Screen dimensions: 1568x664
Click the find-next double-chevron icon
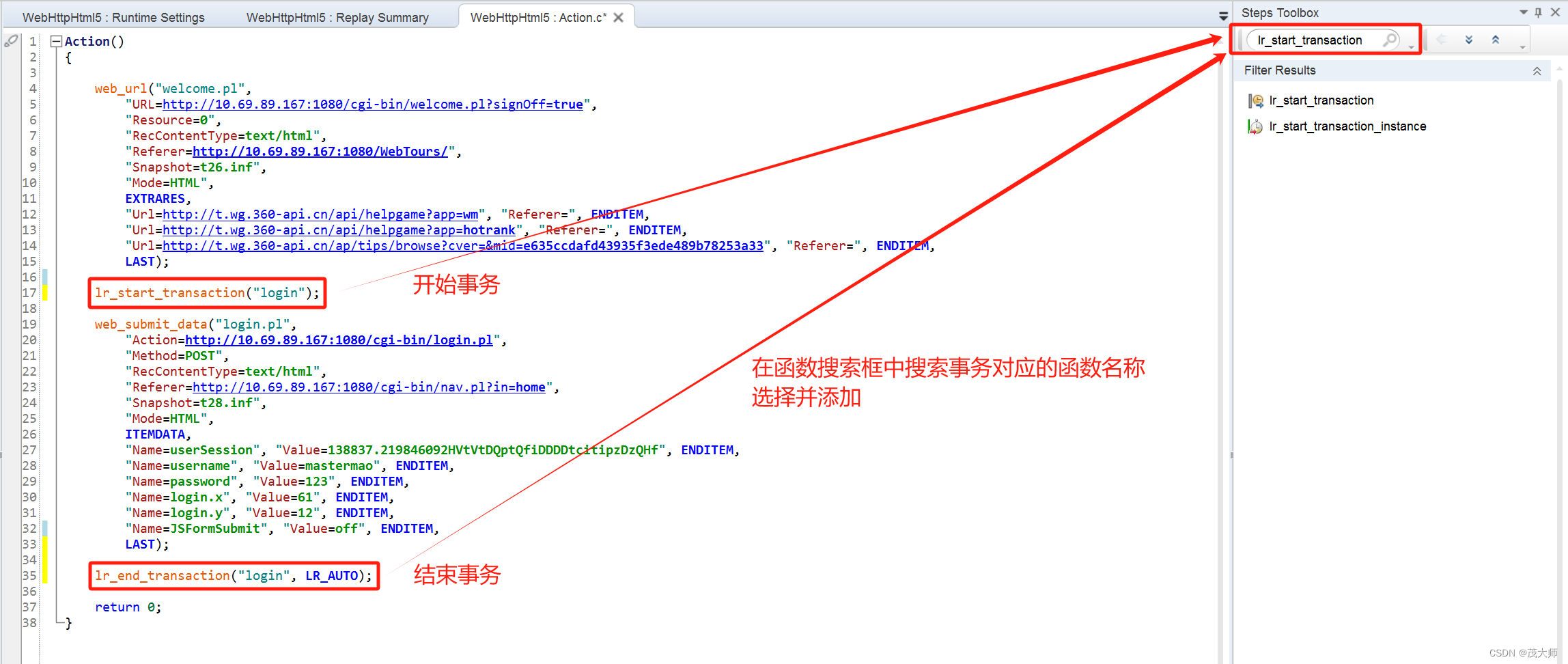click(1469, 40)
